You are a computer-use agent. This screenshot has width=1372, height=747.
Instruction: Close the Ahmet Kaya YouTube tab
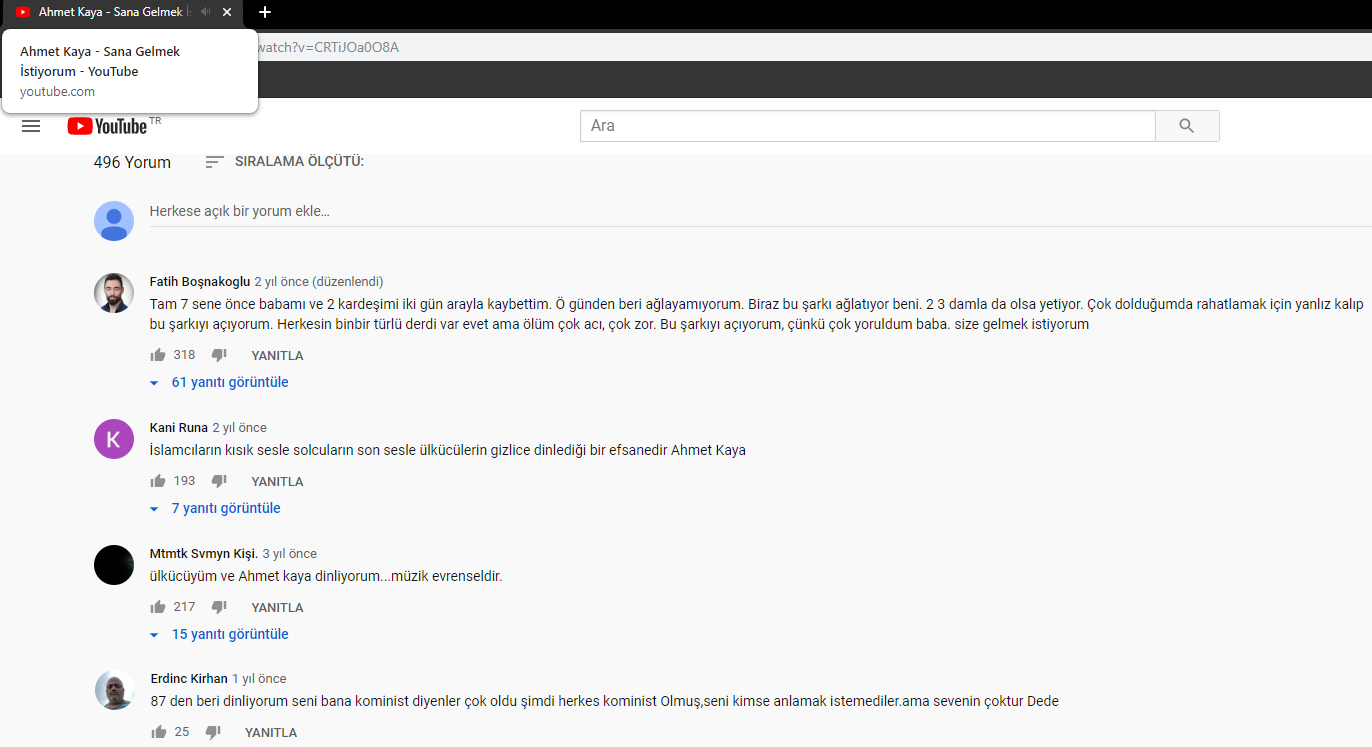pos(227,12)
